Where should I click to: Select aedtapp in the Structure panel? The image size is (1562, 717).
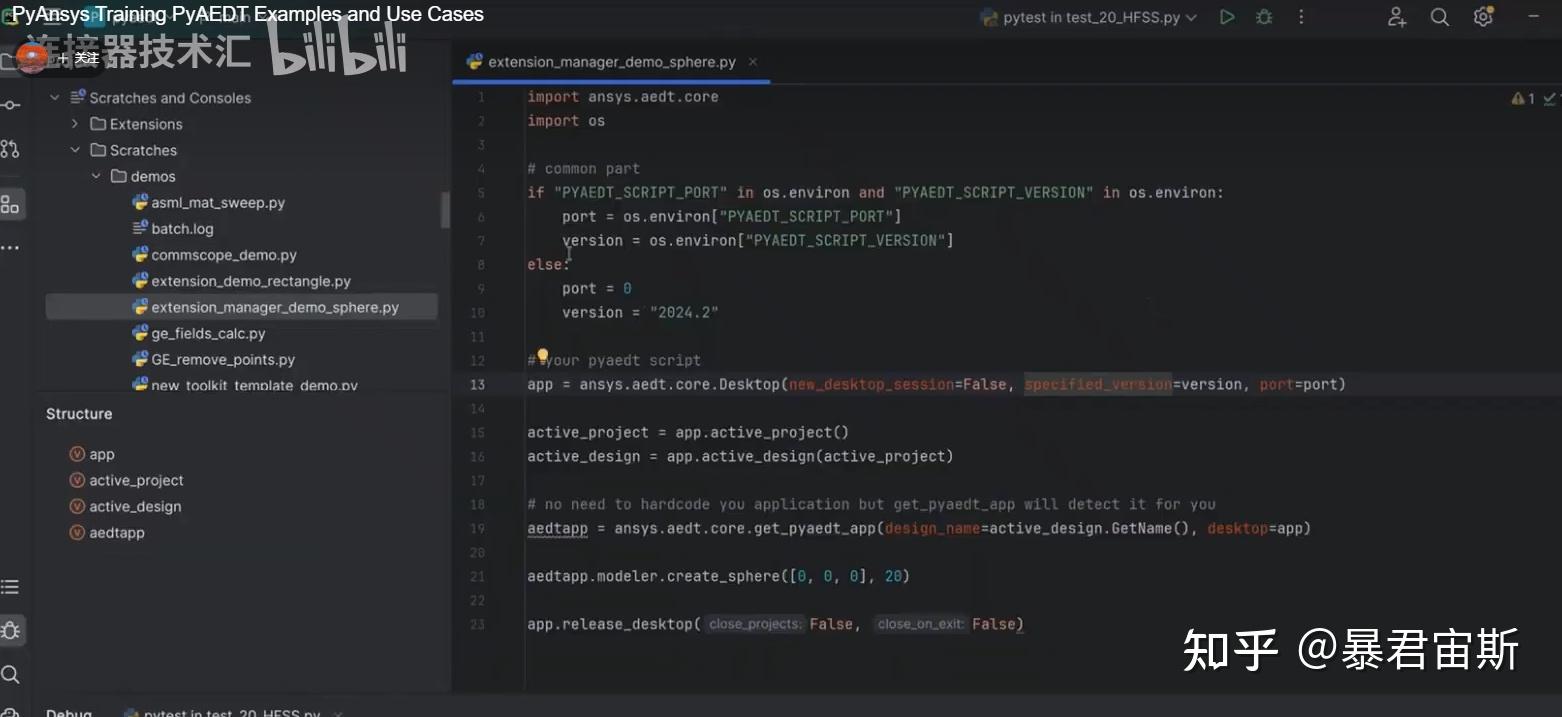(117, 533)
